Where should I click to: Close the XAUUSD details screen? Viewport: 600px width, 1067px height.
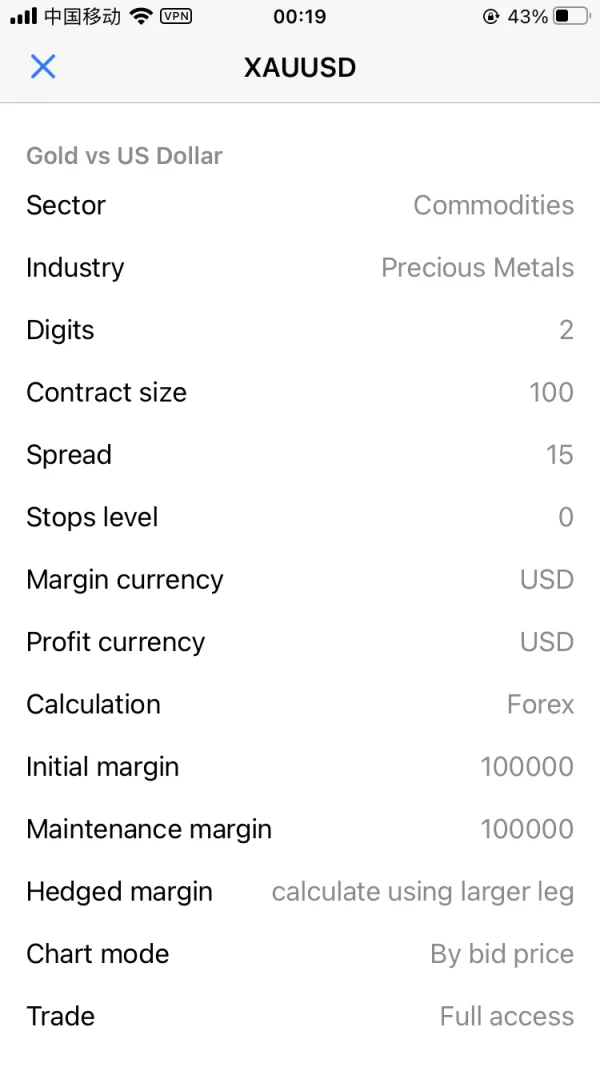pyautogui.click(x=43, y=67)
